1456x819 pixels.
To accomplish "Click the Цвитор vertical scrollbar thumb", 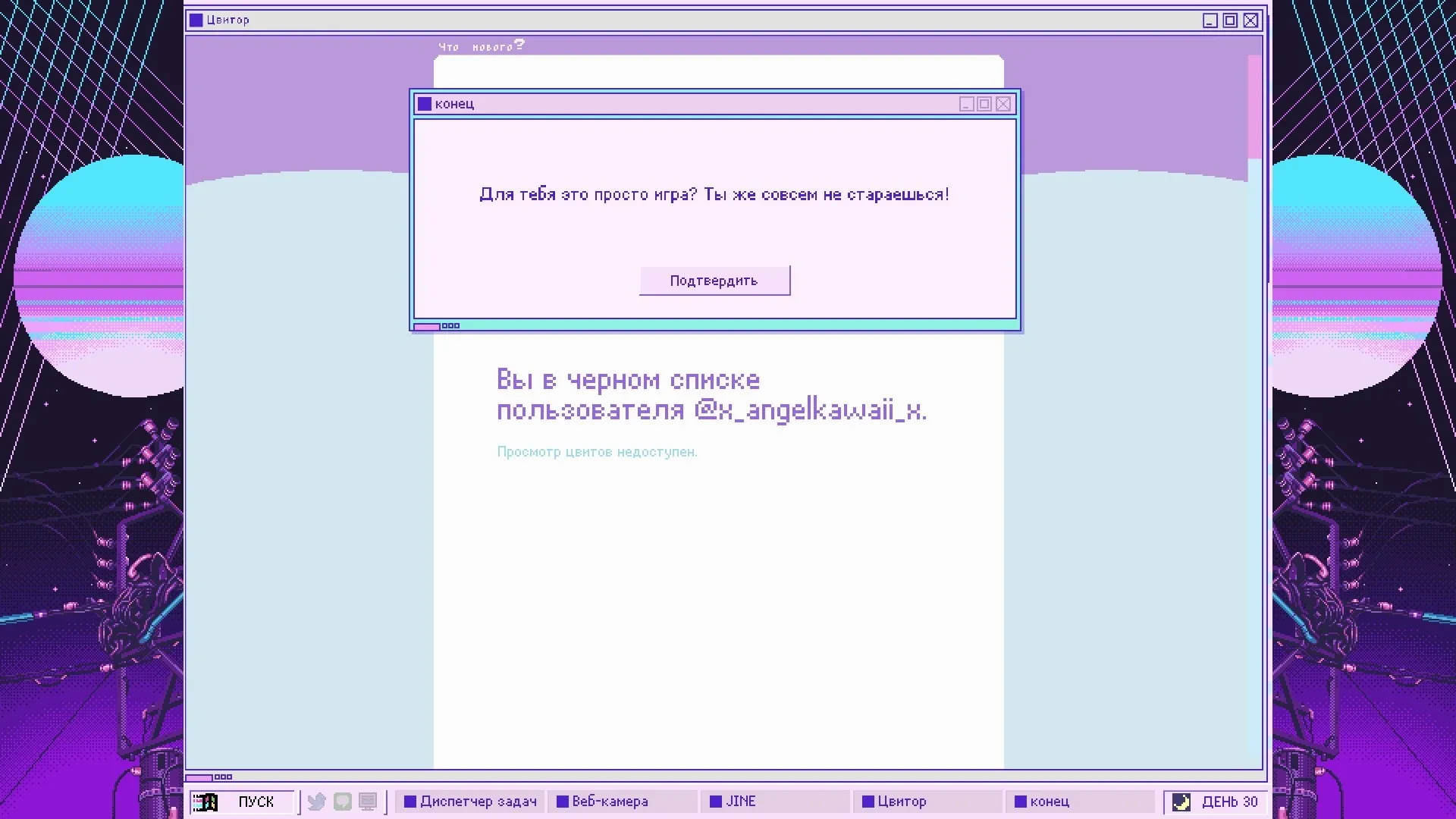I will coord(1254,106).
